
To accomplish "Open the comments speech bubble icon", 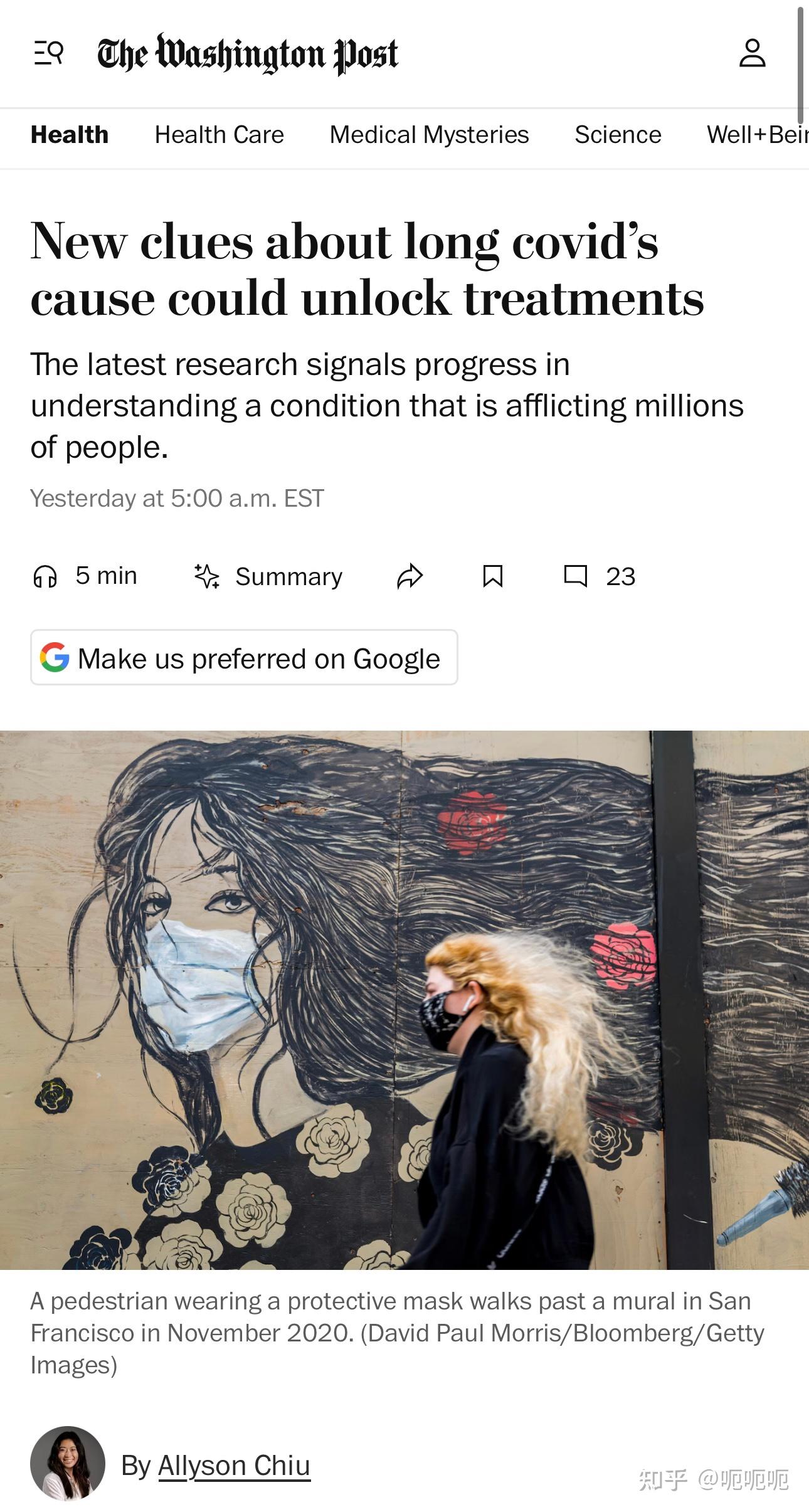I will tap(576, 576).
